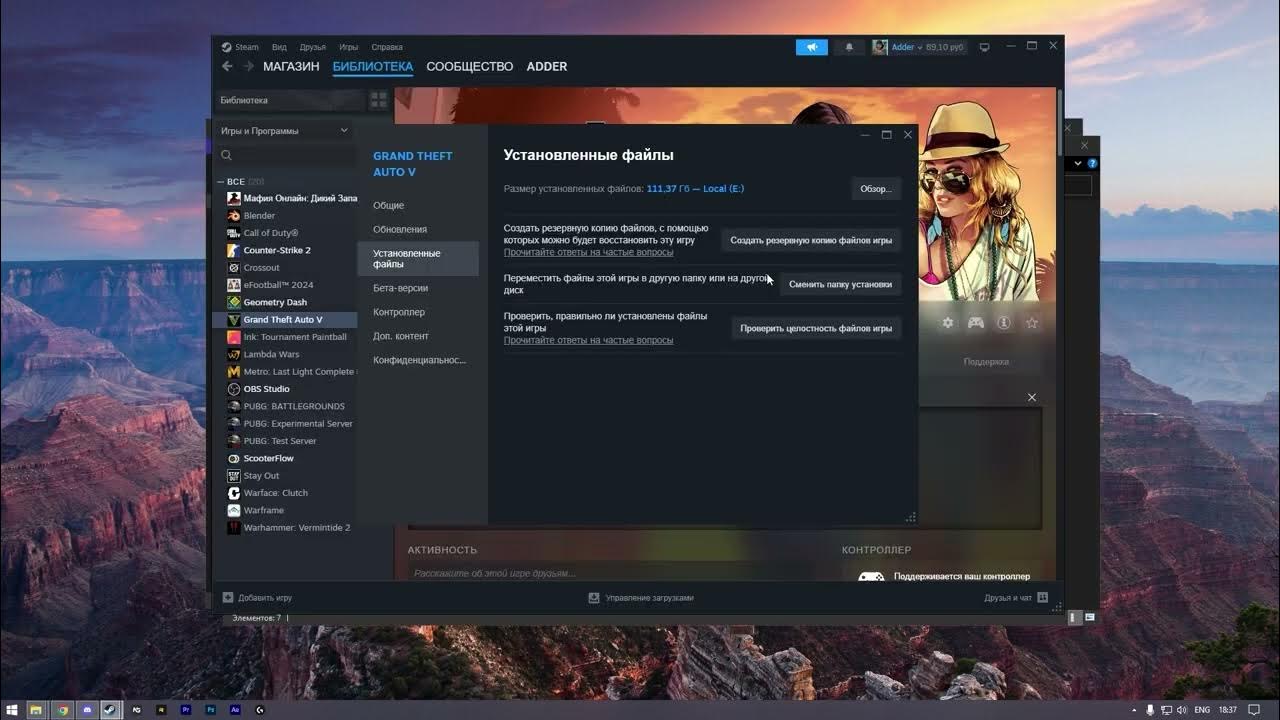
Task: Select OBS Studio in library list
Action: tap(260, 389)
